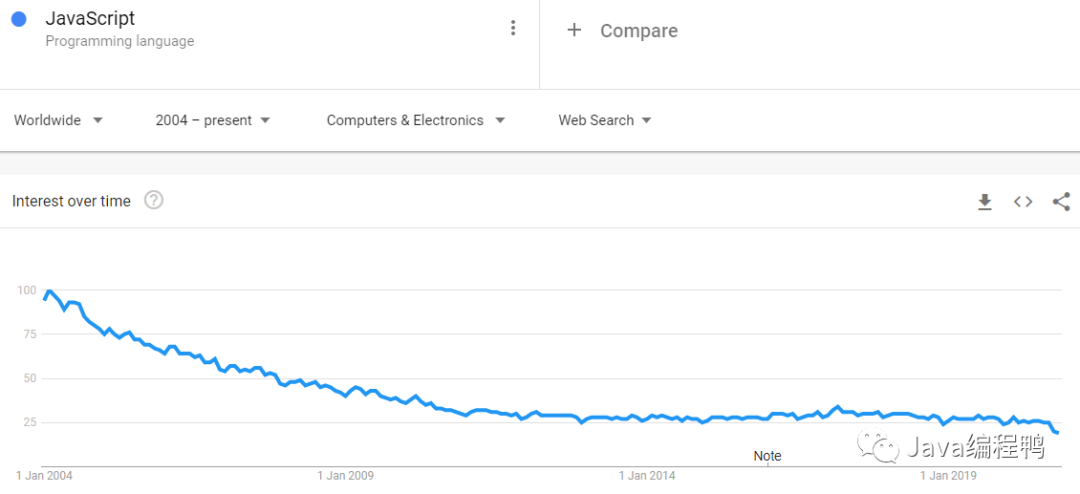Screen dimensions: 1080x494
Task: Select the JavaScript search term
Action: [90, 18]
